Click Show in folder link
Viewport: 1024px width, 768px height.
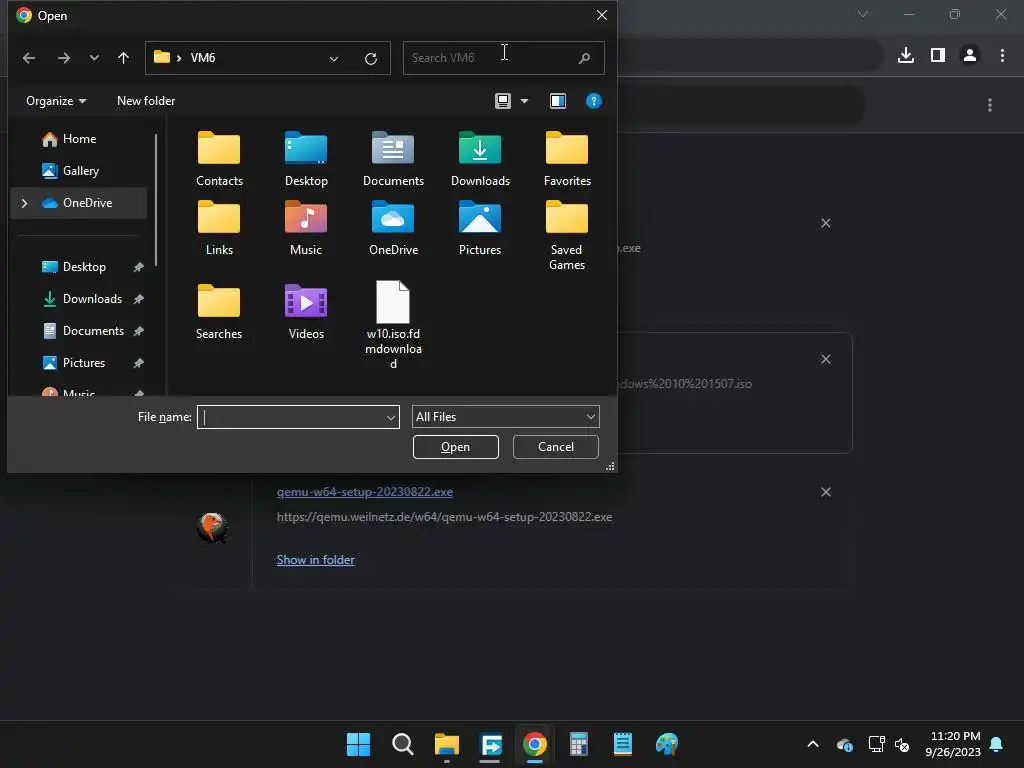pyautogui.click(x=315, y=560)
